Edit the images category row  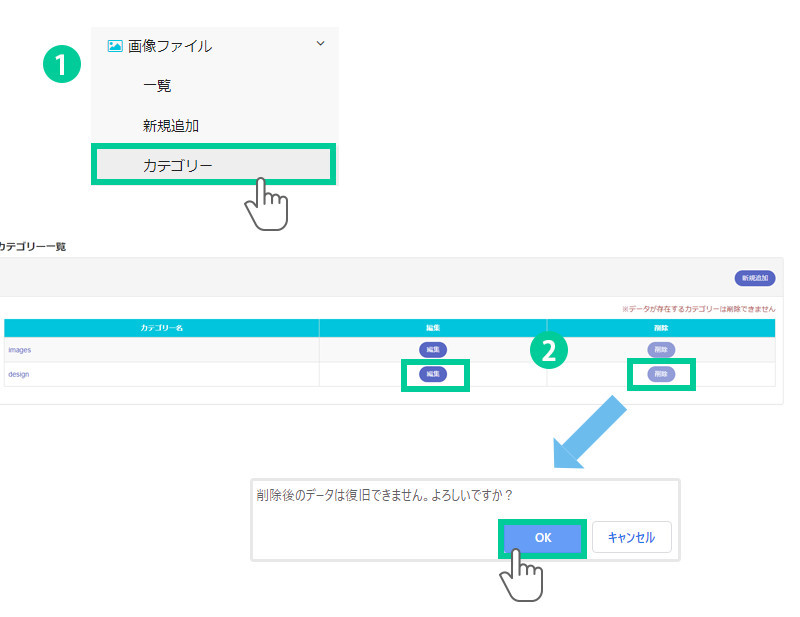pyautogui.click(x=433, y=350)
